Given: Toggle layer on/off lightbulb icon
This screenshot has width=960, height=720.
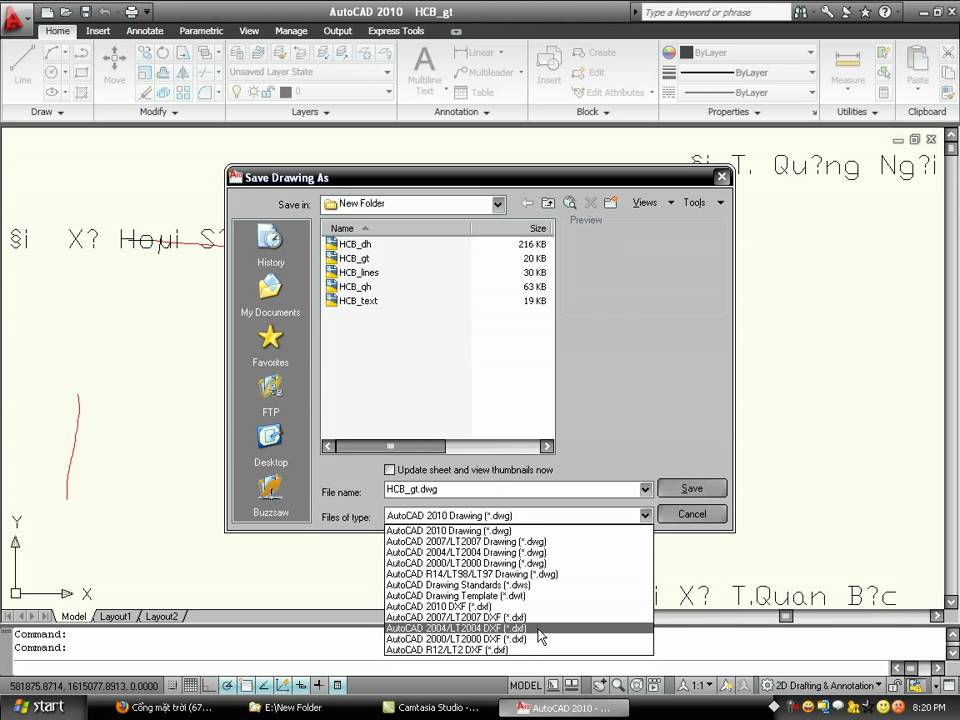Looking at the screenshot, I should 236,92.
